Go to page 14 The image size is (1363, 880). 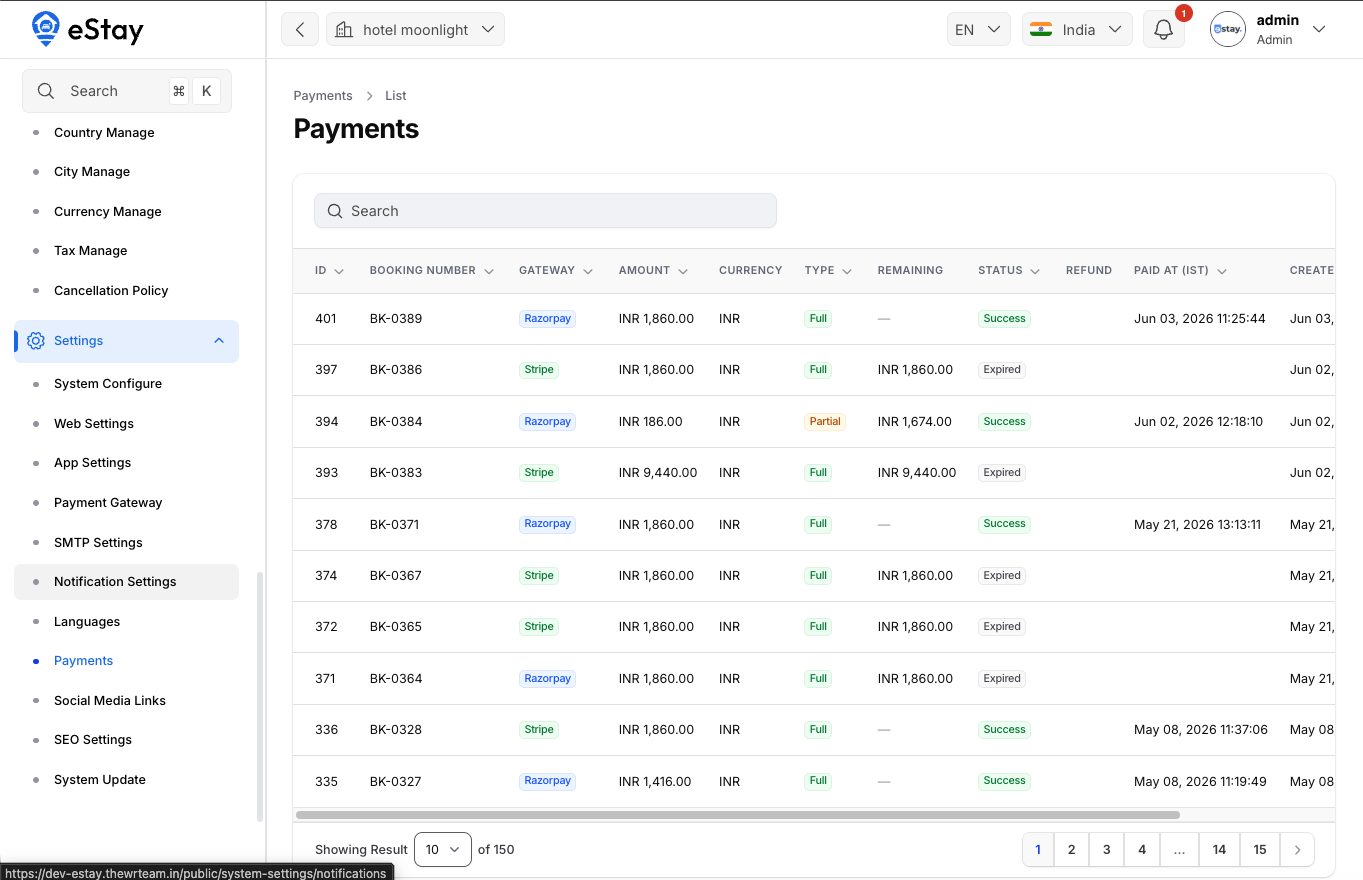pyautogui.click(x=1219, y=850)
